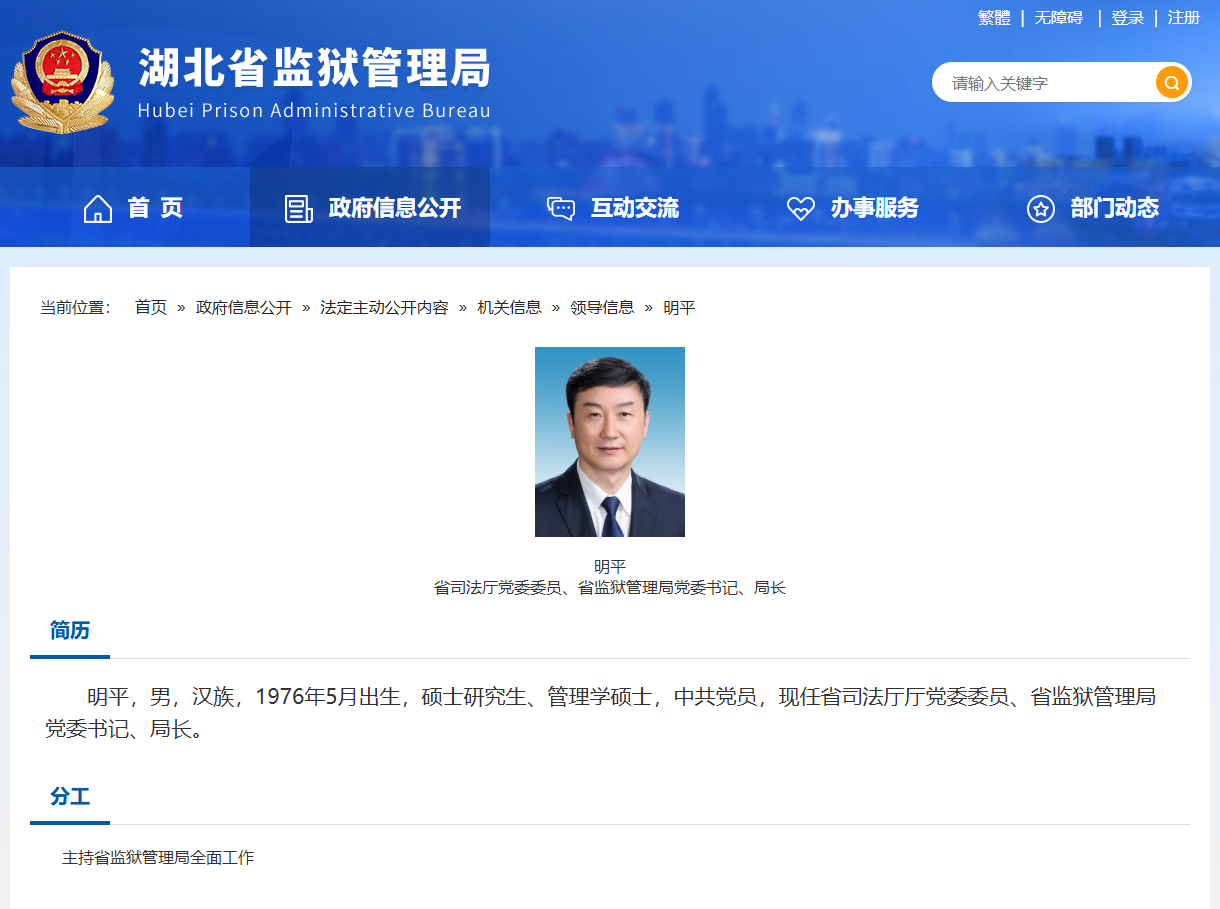
Task: Open the 办事服务 navigation menu
Action: [x=874, y=208]
